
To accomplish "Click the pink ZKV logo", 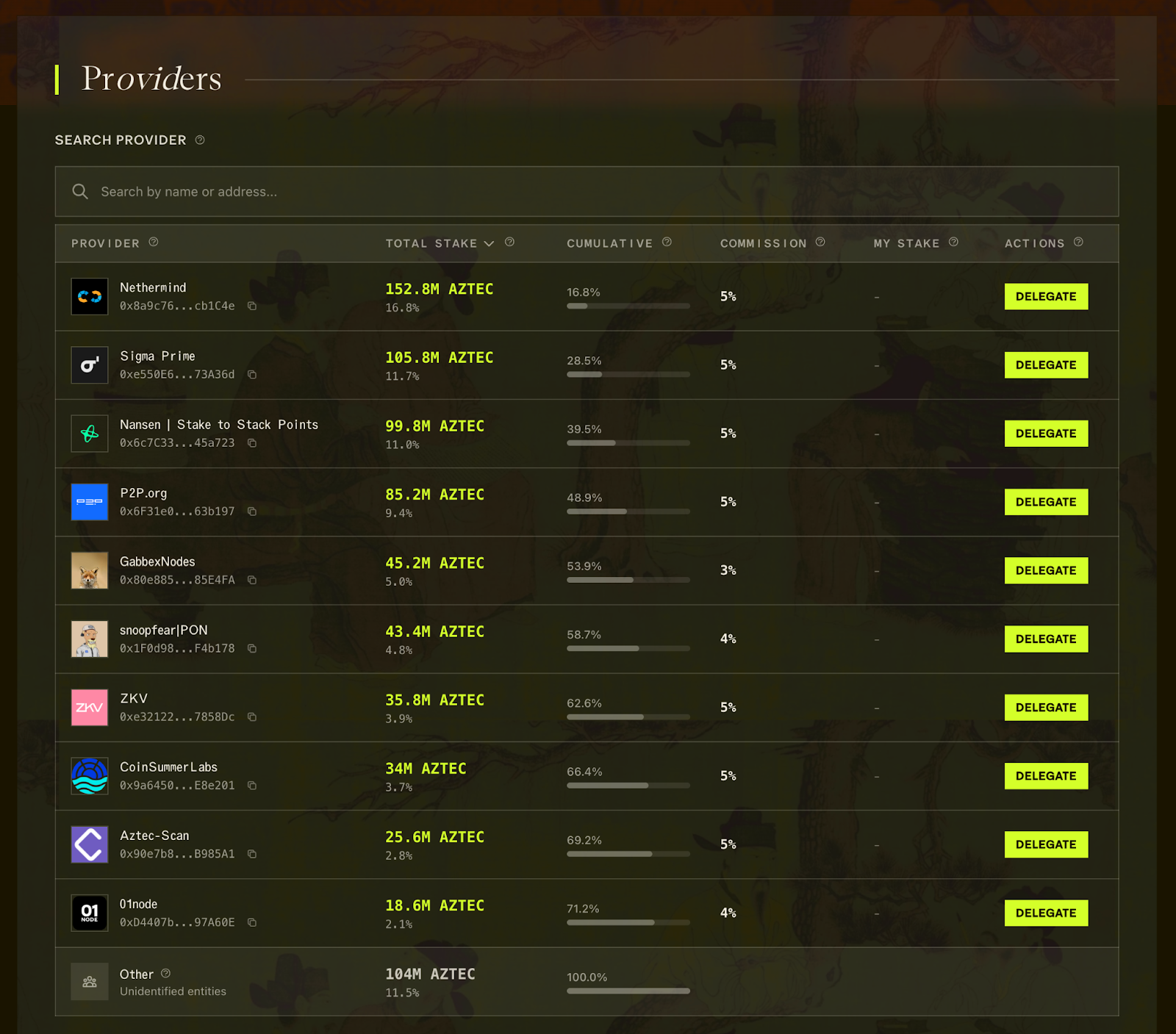I will [x=90, y=708].
